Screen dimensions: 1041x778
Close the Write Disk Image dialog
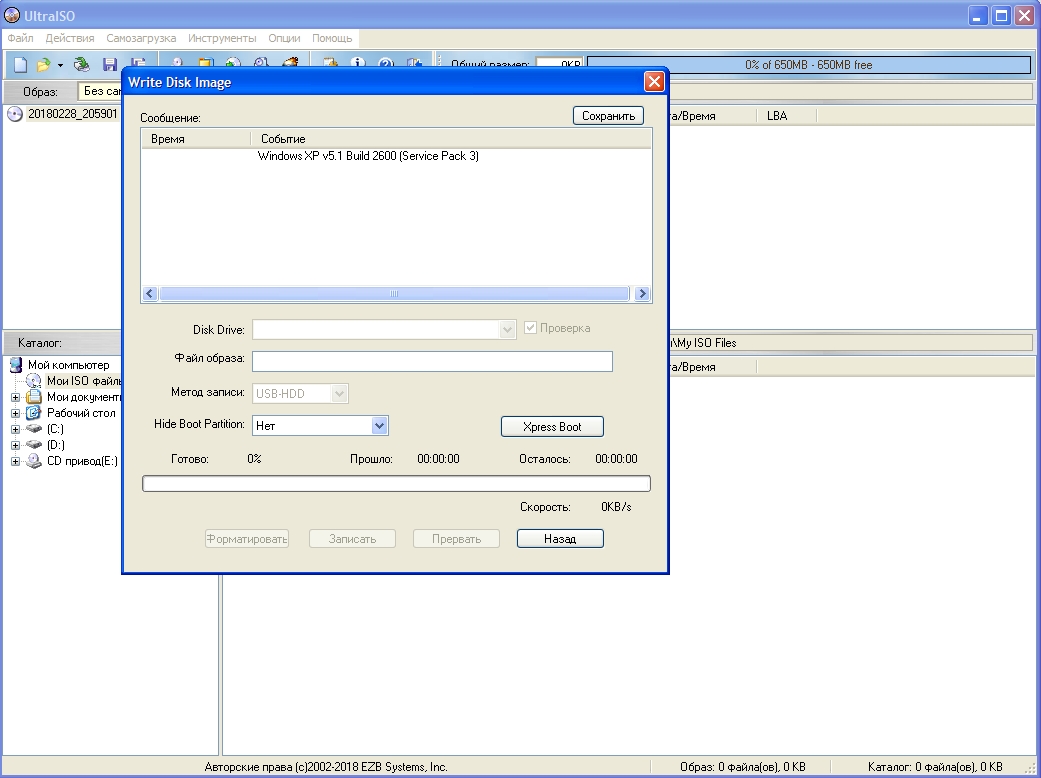654,82
